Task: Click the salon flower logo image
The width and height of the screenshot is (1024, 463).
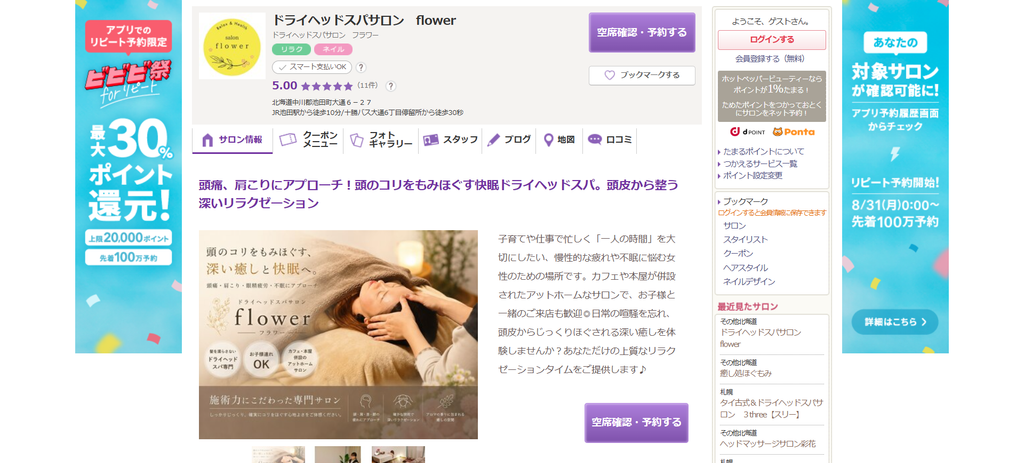Action: tap(232, 46)
